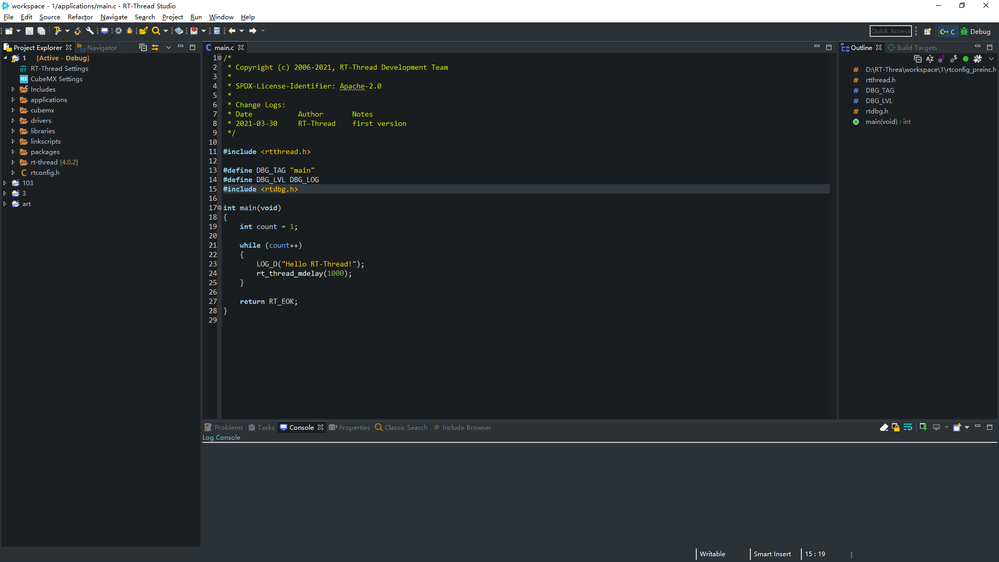Screen dimensions: 999x562
Task: Open the Search dropdown arrow in toolbar
Action: coord(166,31)
